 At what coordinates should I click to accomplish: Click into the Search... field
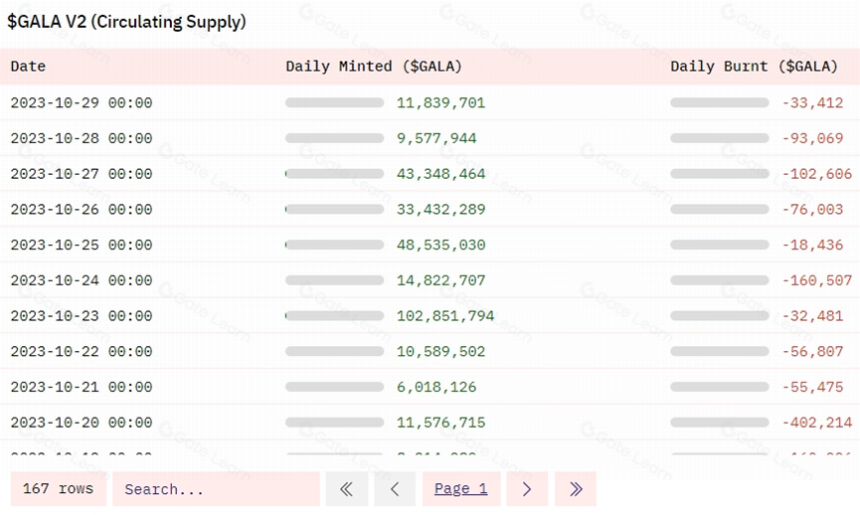pyautogui.click(x=216, y=489)
